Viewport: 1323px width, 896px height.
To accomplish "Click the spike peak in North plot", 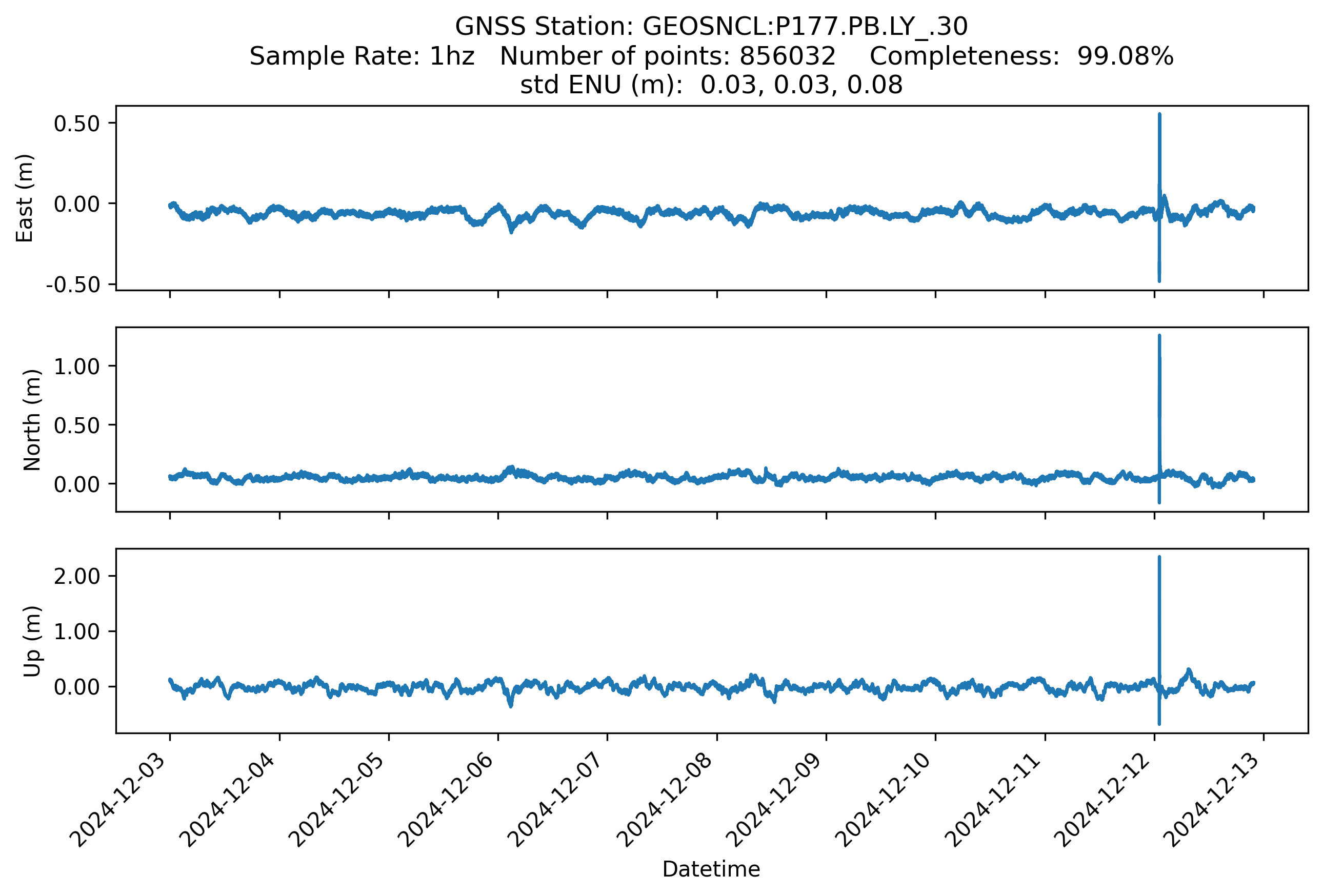I will 1159,337.
